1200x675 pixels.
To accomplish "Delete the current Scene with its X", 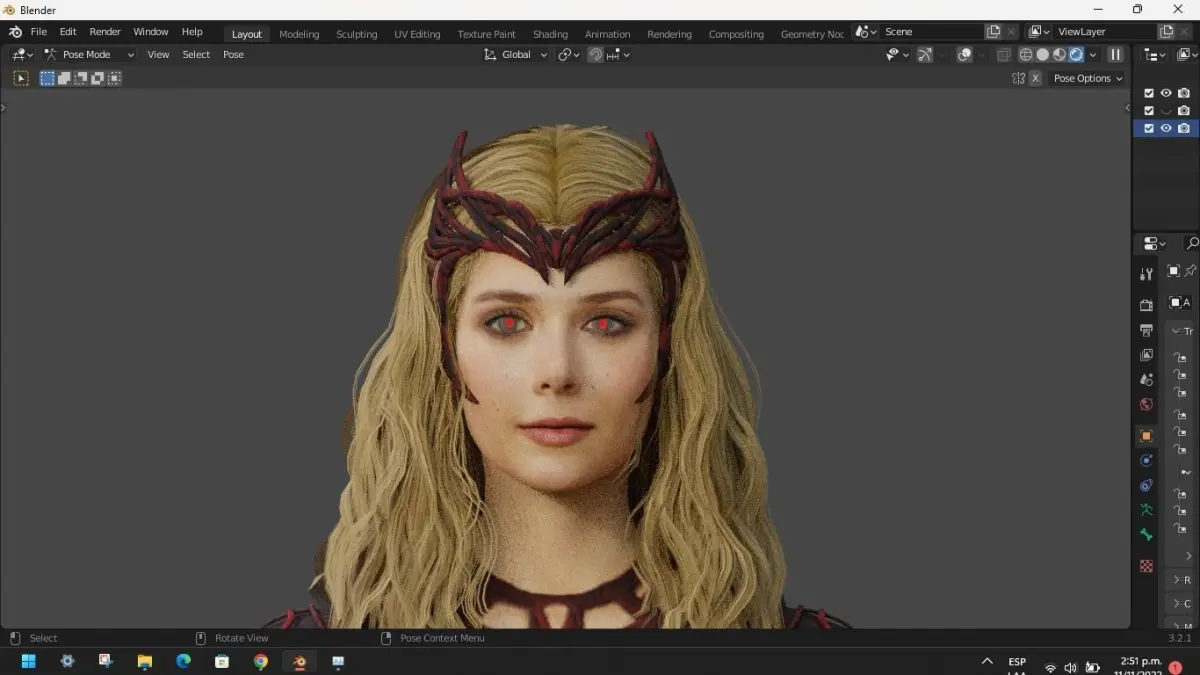I will [1012, 32].
